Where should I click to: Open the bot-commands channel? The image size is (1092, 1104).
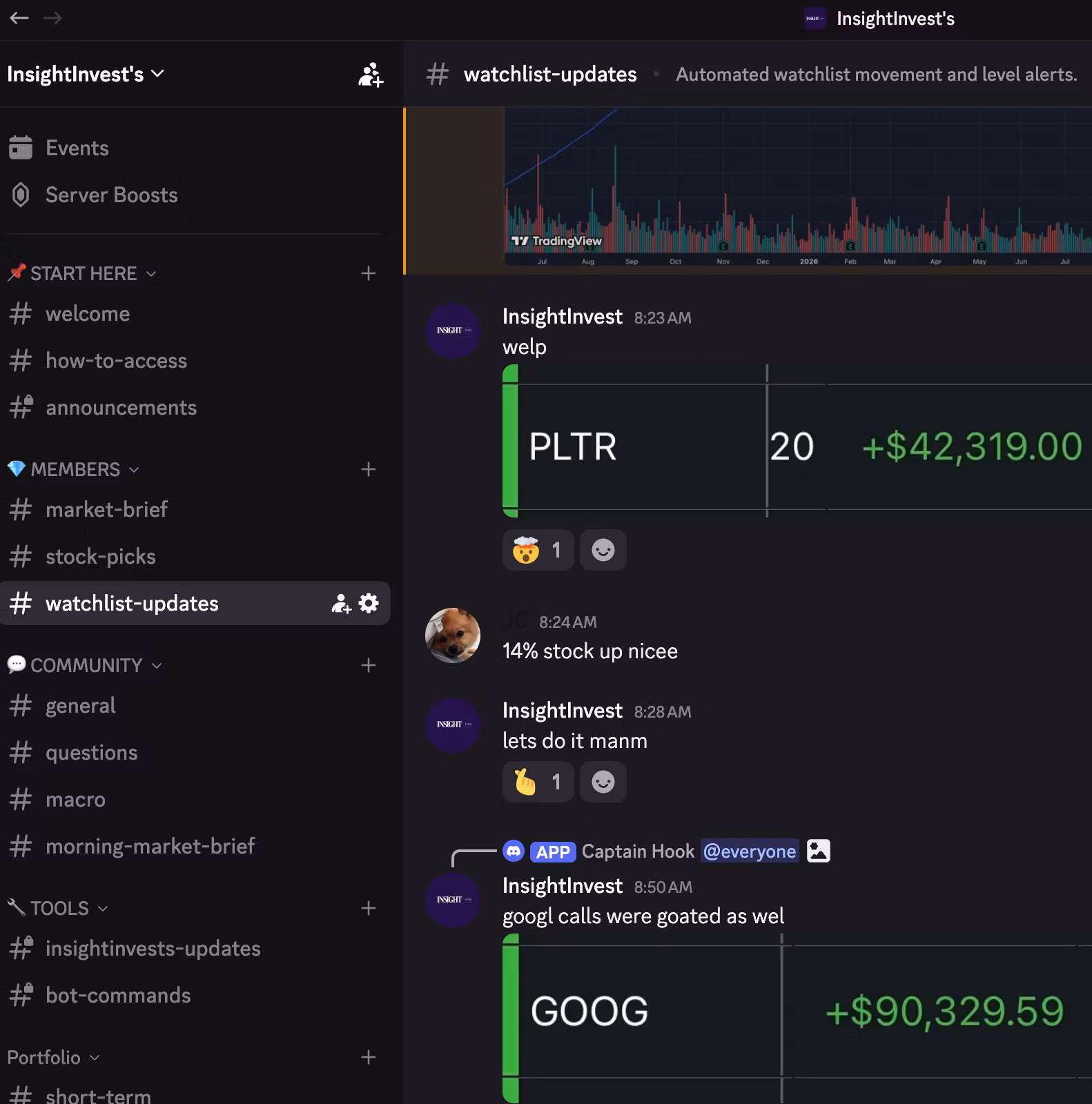(x=195, y=995)
